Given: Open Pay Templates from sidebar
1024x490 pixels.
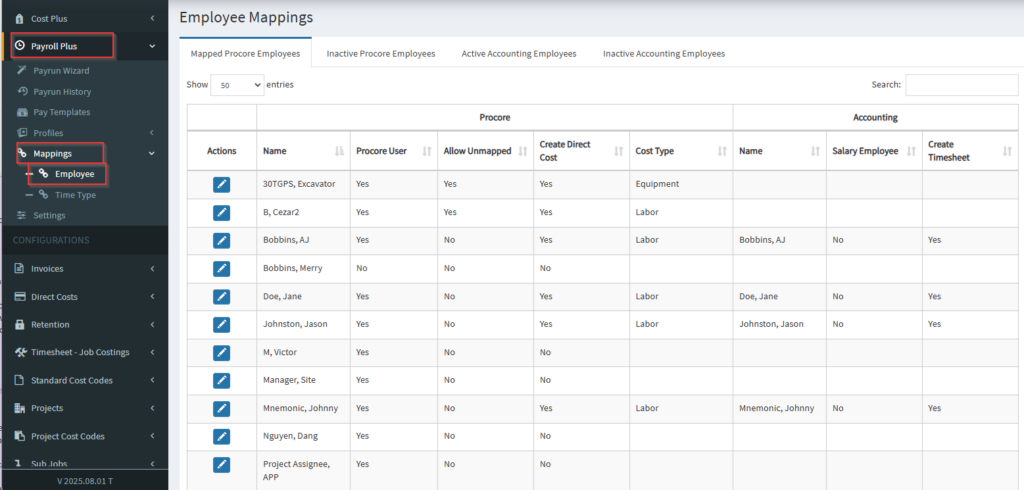Looking at the screenshot, I should [61, 112].
